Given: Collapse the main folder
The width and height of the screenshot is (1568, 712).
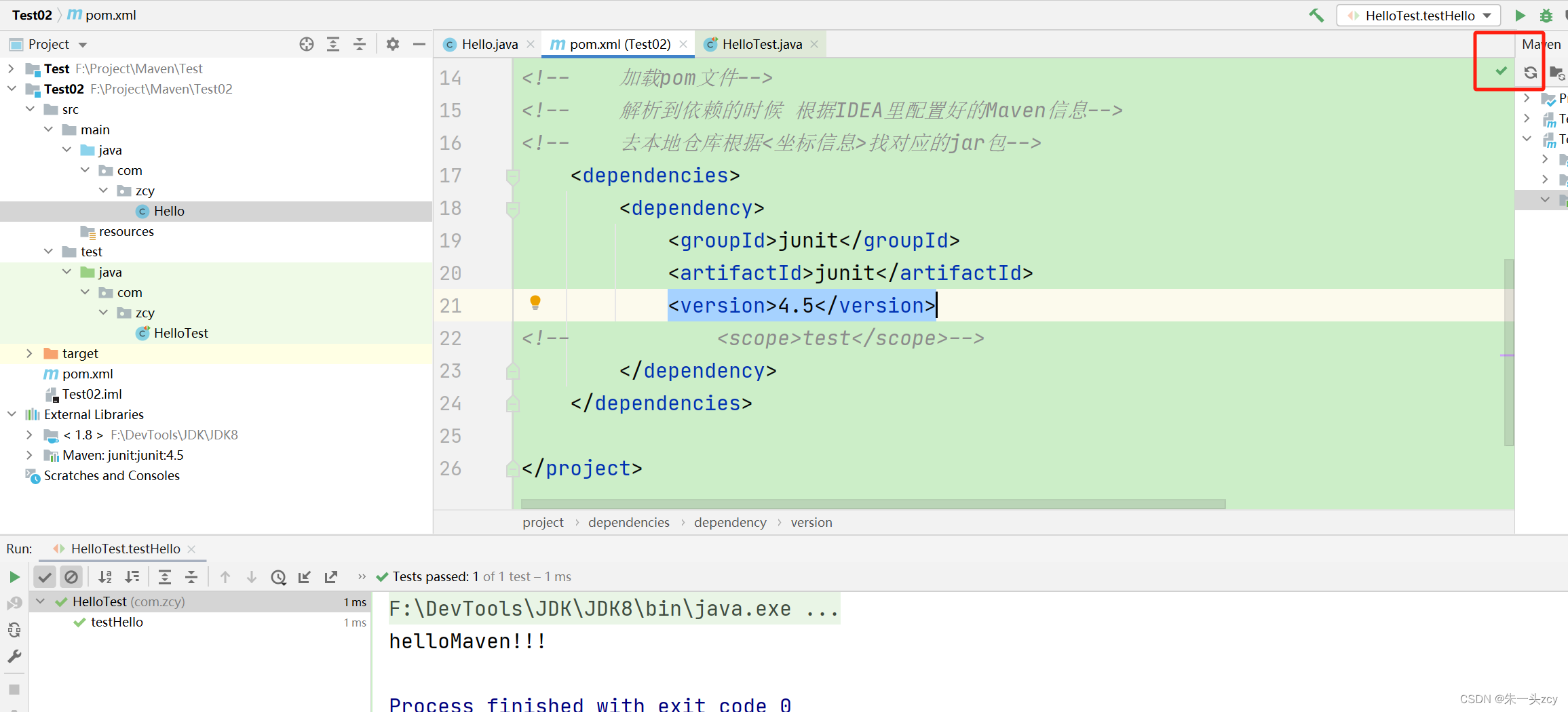Looking at the screenshot, I should pos(48,130).
